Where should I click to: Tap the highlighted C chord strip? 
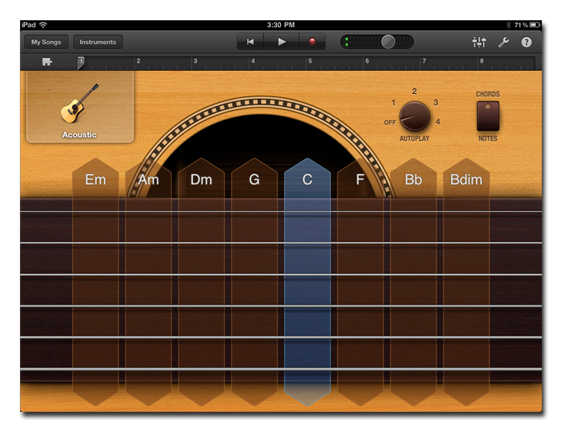[x=307, y=281]
